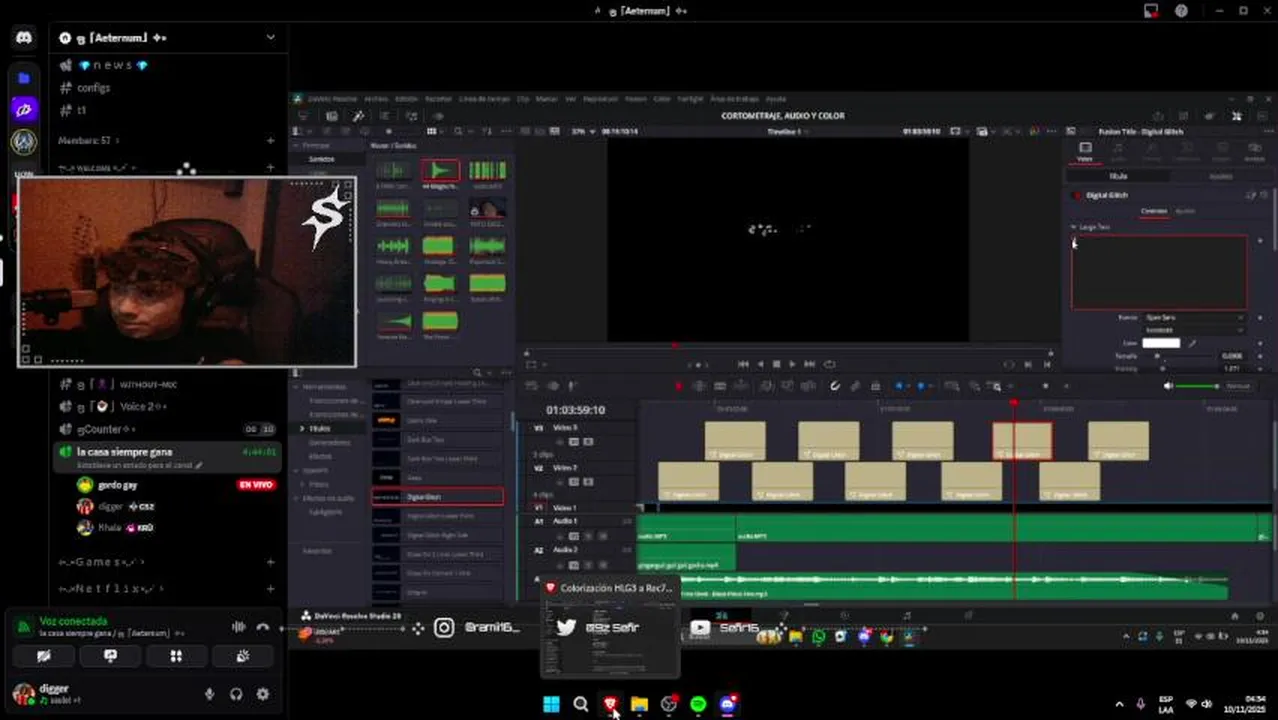Play the timeline forward
This screenshot has height=720, width=1278.
[x=792, y=364]
